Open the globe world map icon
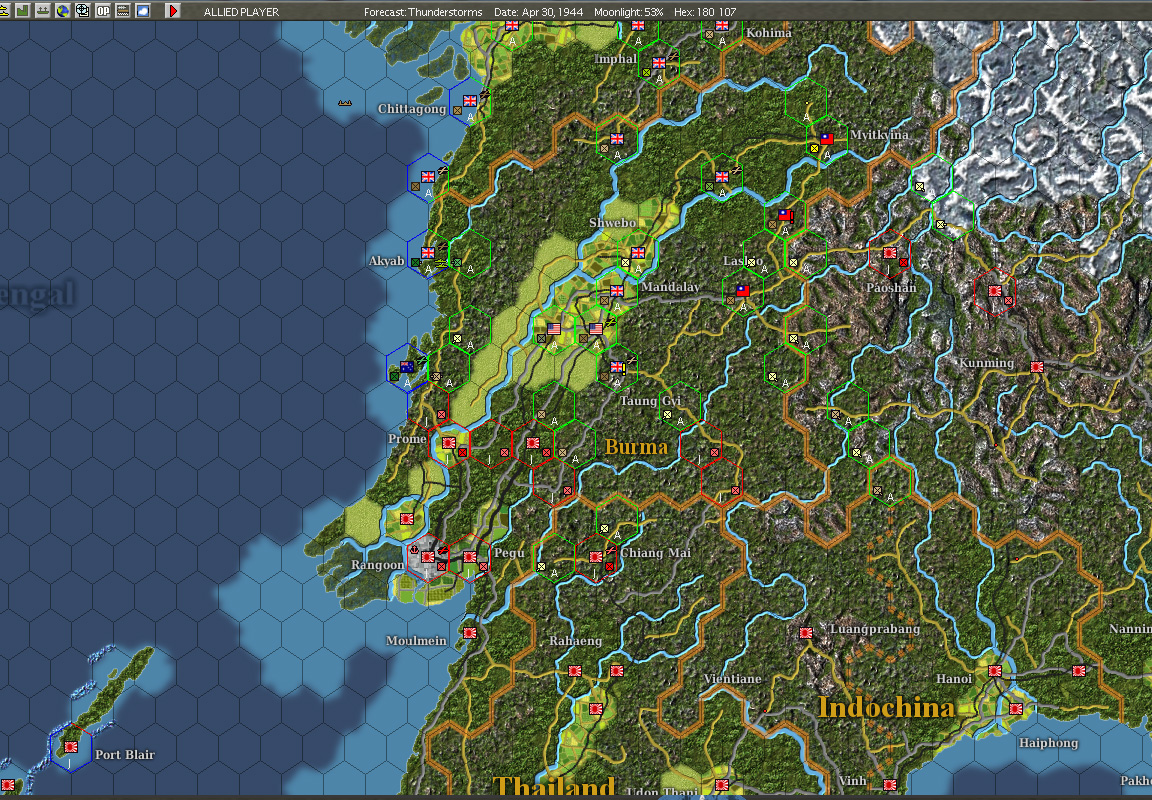The image size is (1152, 800). pos(63,11)
